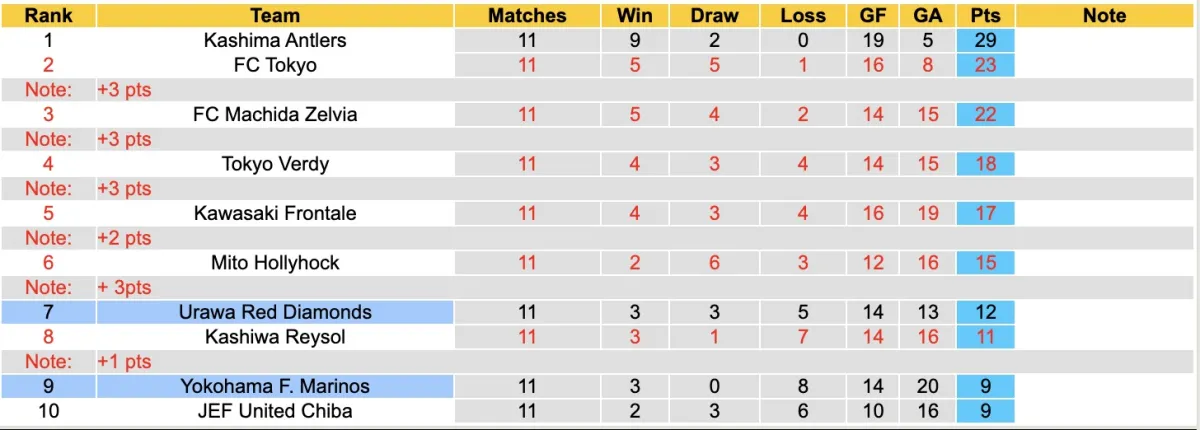Open the Kawasaki Frontale team entry
The width and height of the screenshot is (1200, 430).
[275, 213]
